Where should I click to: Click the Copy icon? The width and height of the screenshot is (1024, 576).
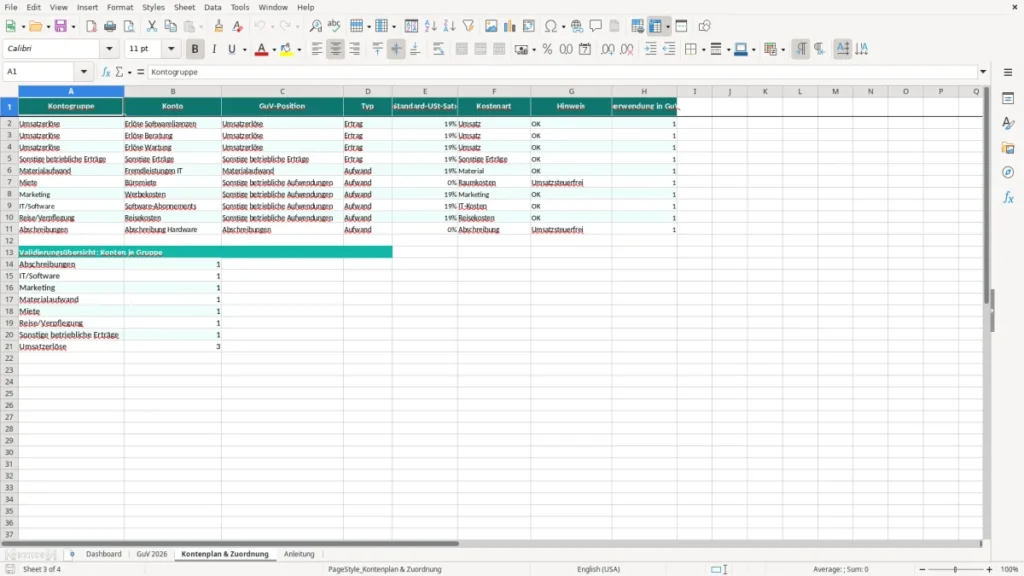coord(170,26)
